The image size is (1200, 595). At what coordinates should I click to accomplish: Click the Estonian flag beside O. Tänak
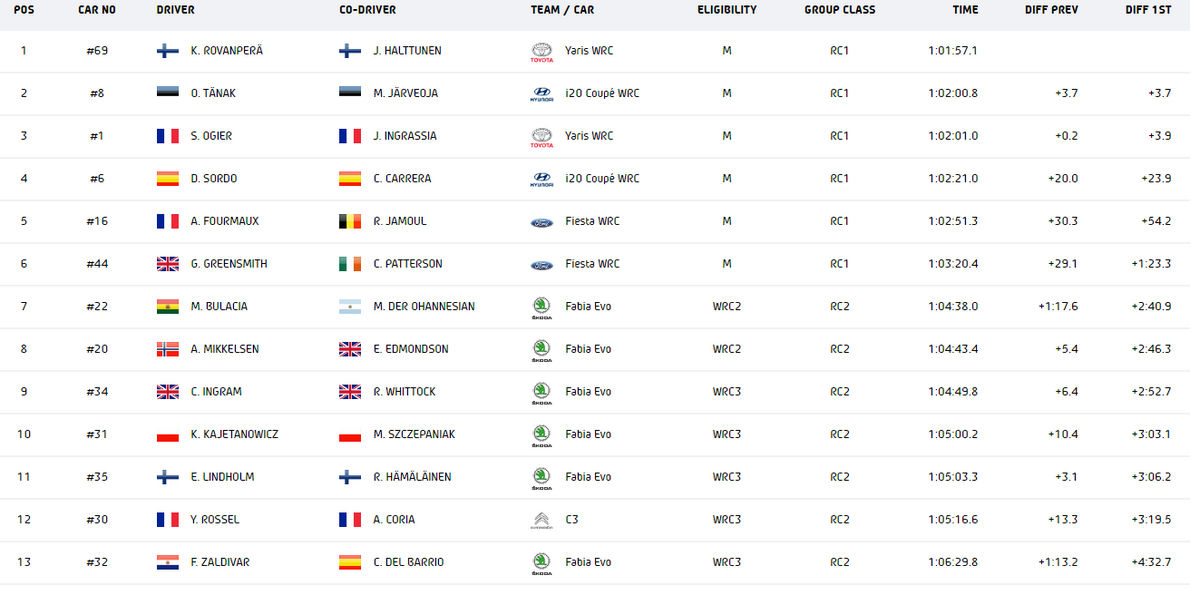pos(168,94)
